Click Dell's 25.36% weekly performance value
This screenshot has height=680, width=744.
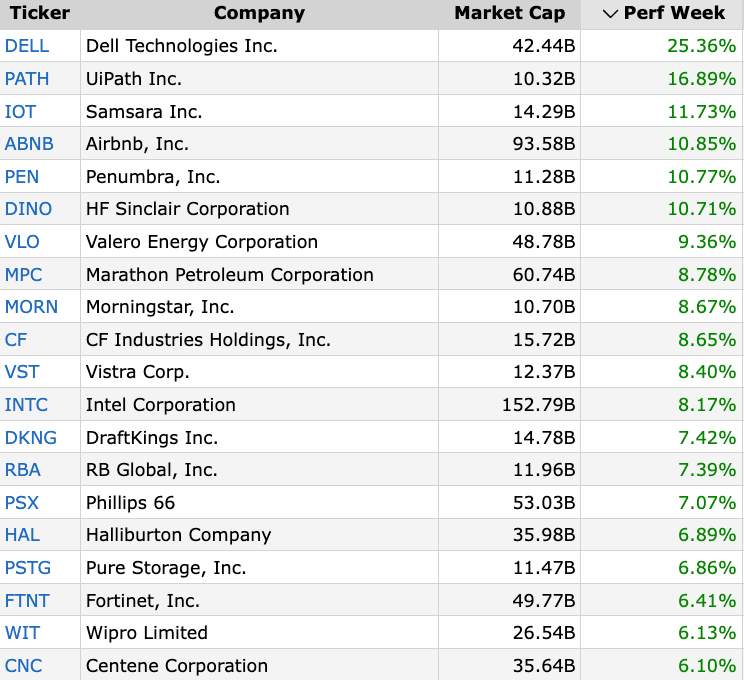(x=701, y=46)
